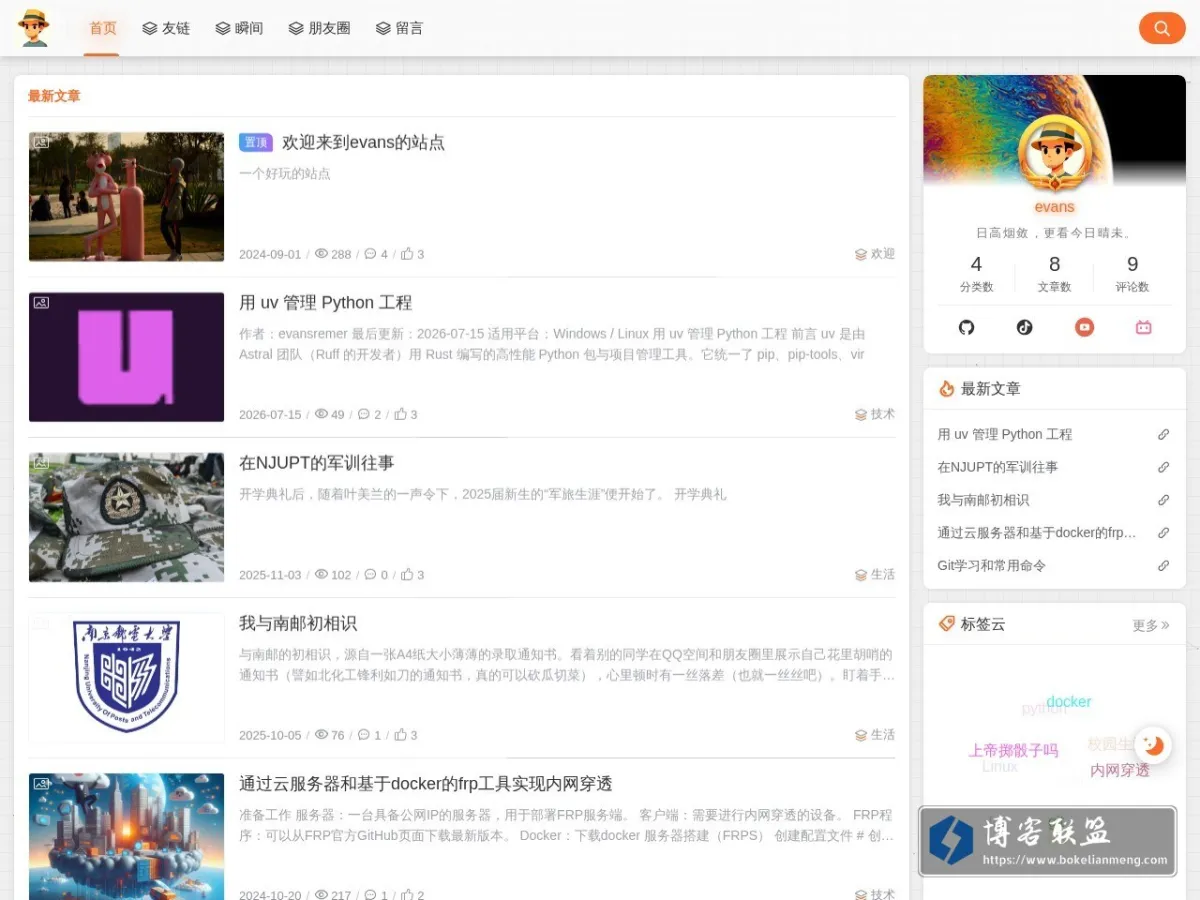The image size is (1200, 900).
Task: Open the GitHub profile icon
Action: (x=966, y=327)
